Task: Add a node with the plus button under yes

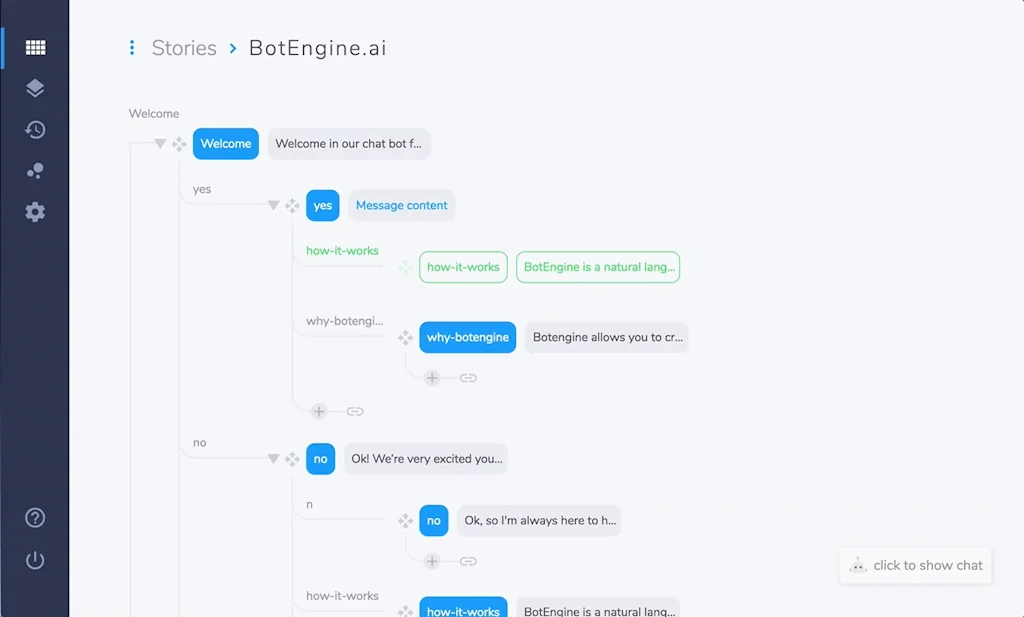Action: click(x=319, y=410)
